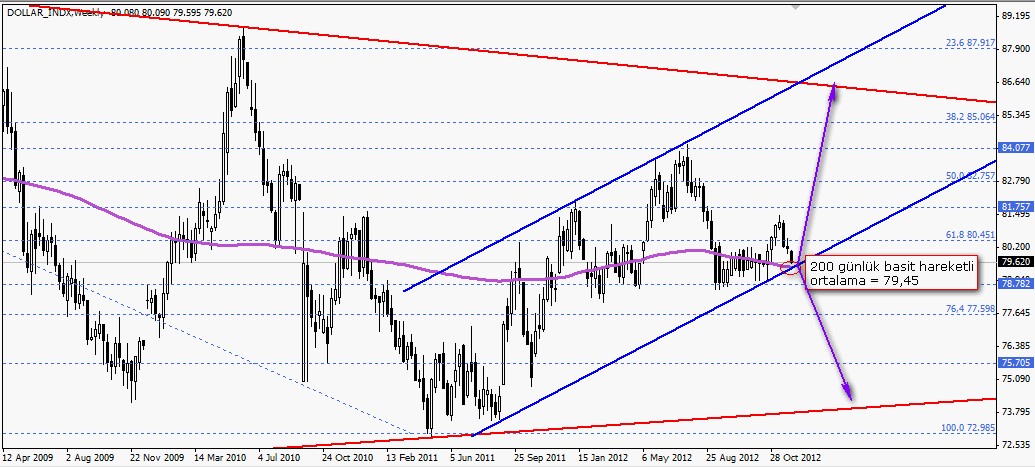Click the Fibonacci label 61.8 80.451

click(970, 234)
